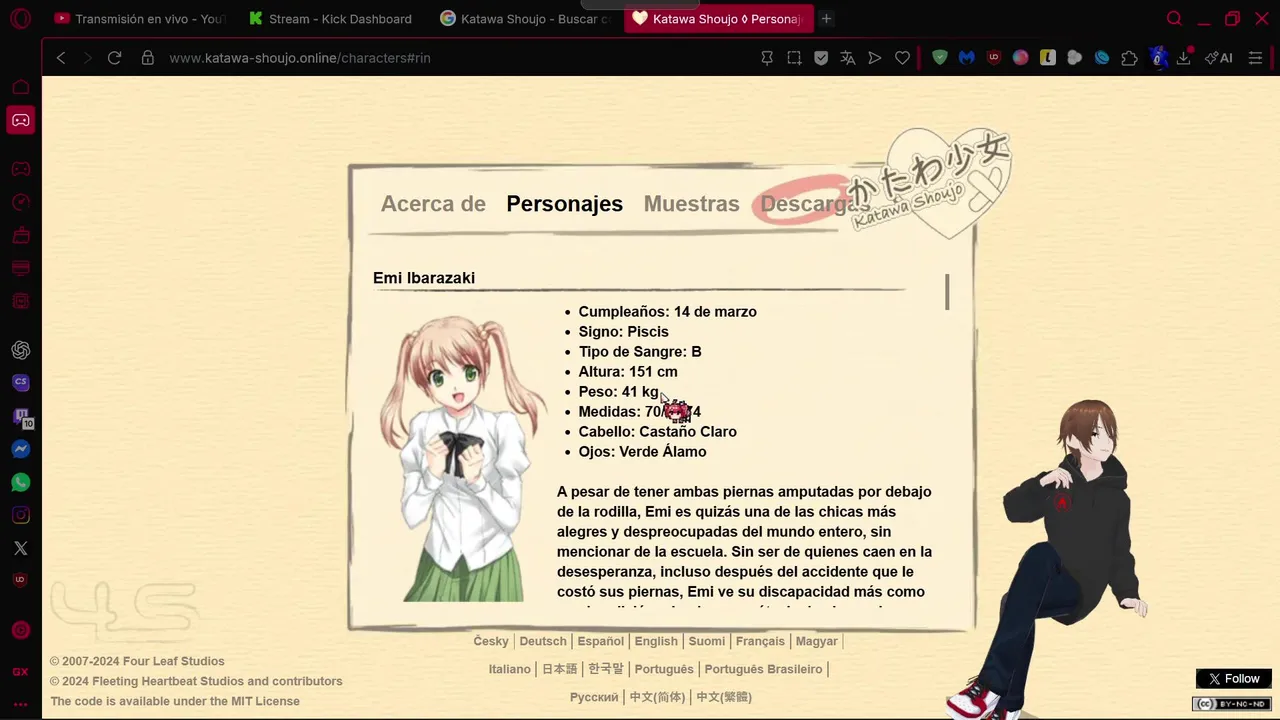Go back to the previous page
The height and width of the screenshot is (720, 1280).
61,58
